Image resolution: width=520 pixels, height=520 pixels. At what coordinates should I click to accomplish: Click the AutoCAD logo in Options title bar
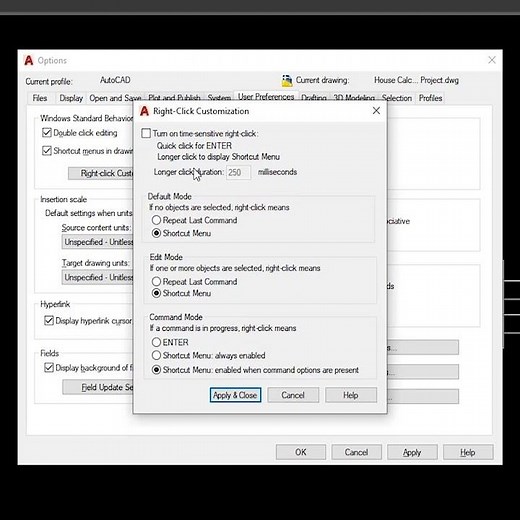coord(29,60)
